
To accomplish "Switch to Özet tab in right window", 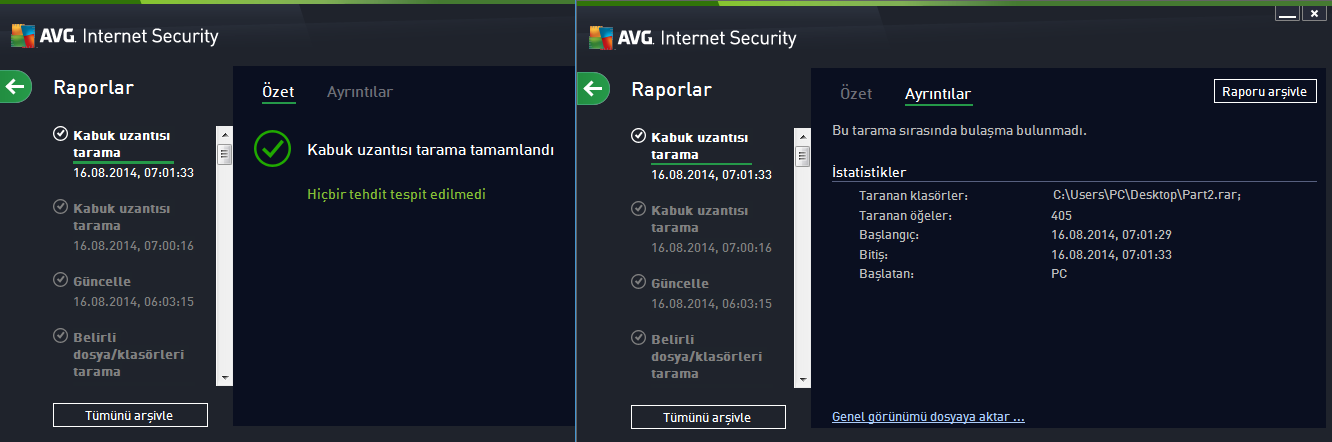I will tap(856, 93).
